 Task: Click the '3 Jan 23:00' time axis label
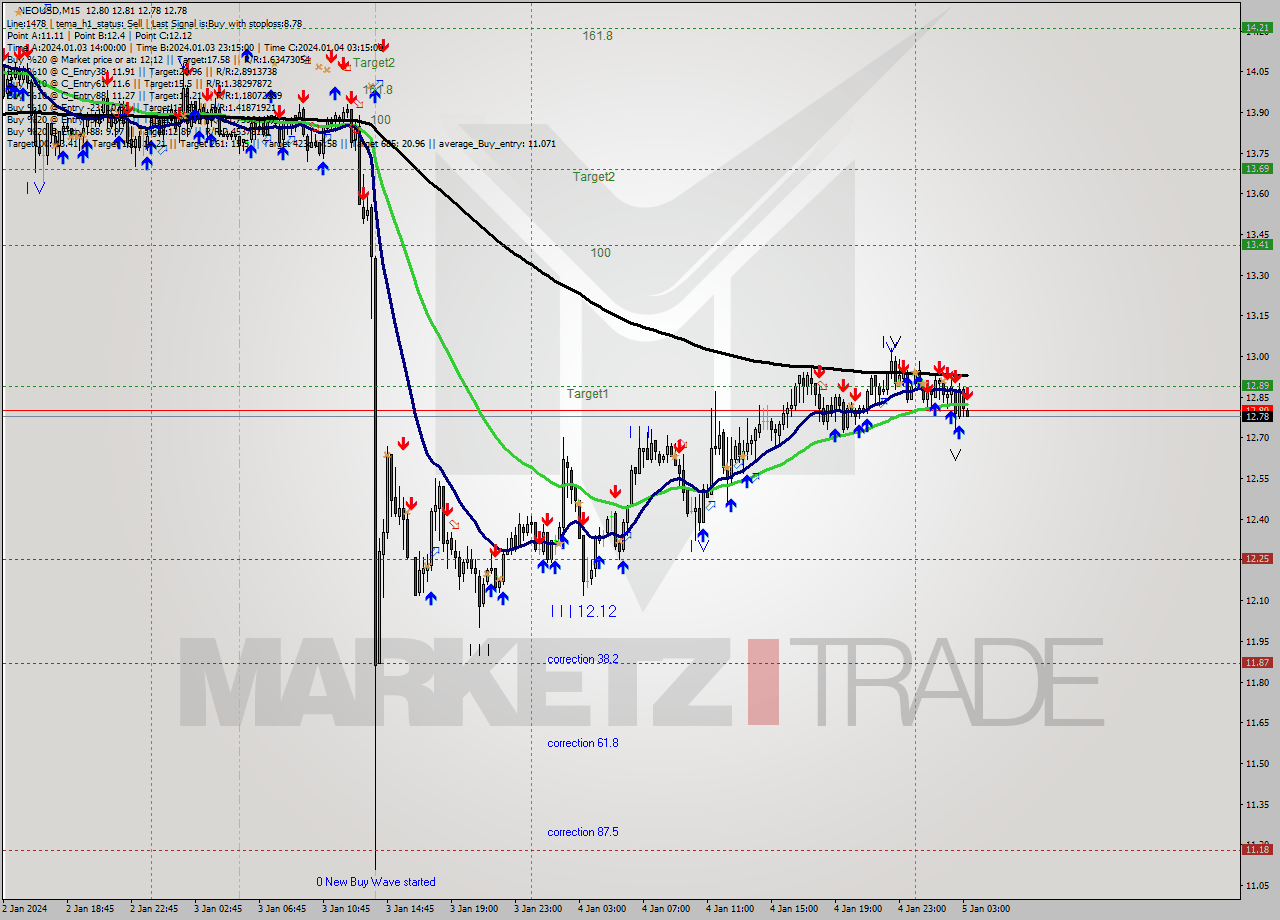pos(540,909)
